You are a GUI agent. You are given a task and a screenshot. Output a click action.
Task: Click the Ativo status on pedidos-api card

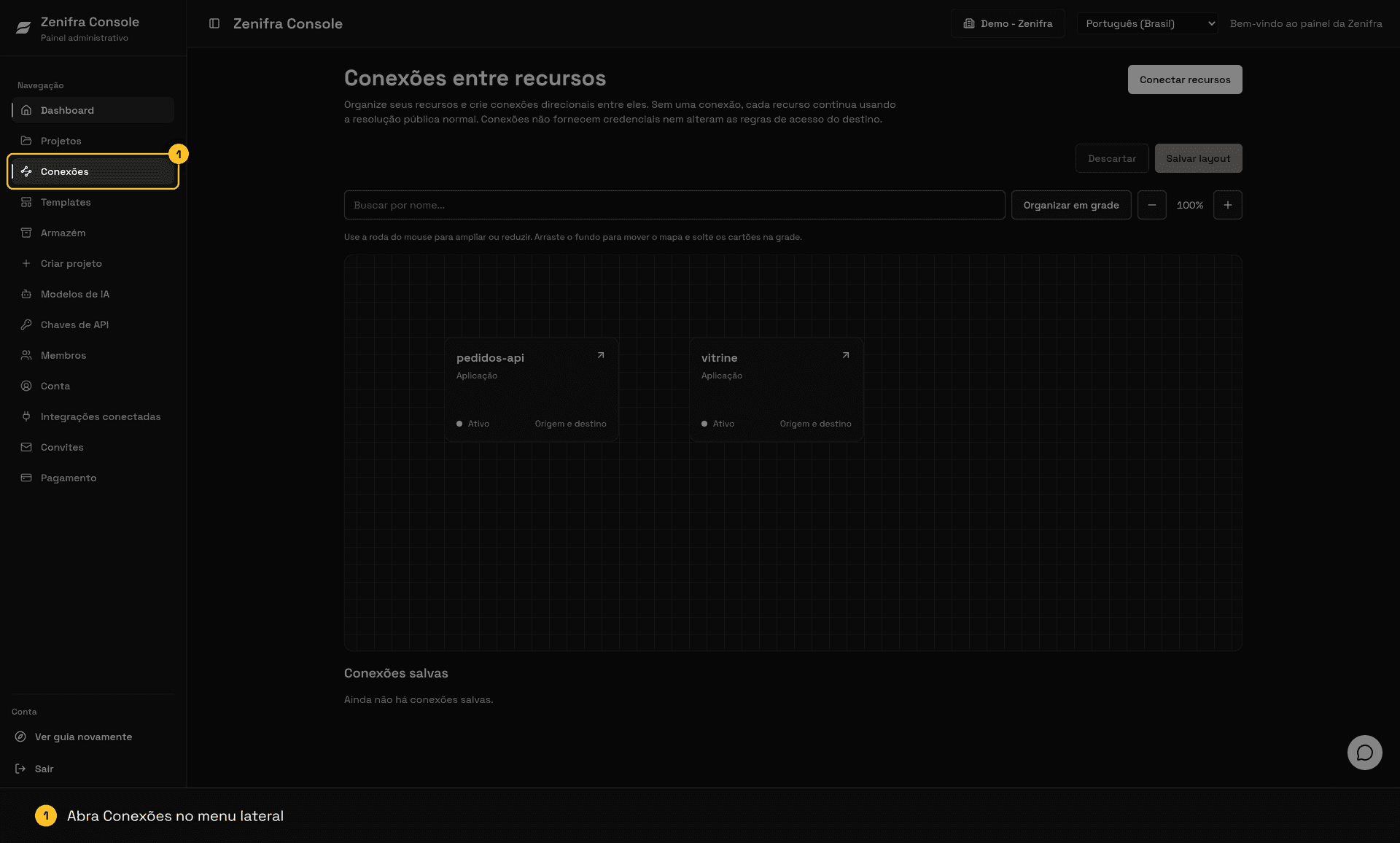pos(472,424)
